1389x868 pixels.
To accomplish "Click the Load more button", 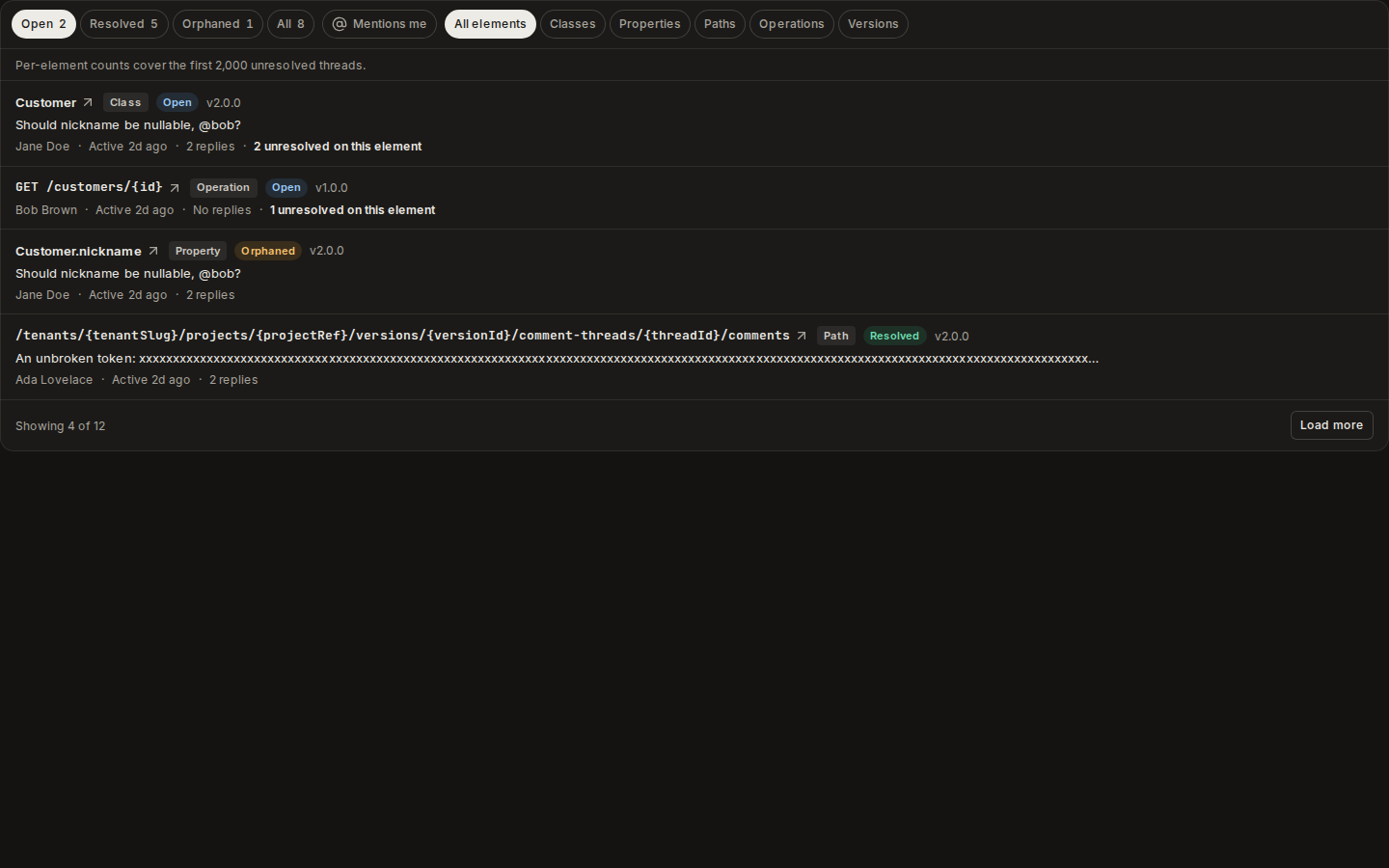I will [x=1331, y=425].
